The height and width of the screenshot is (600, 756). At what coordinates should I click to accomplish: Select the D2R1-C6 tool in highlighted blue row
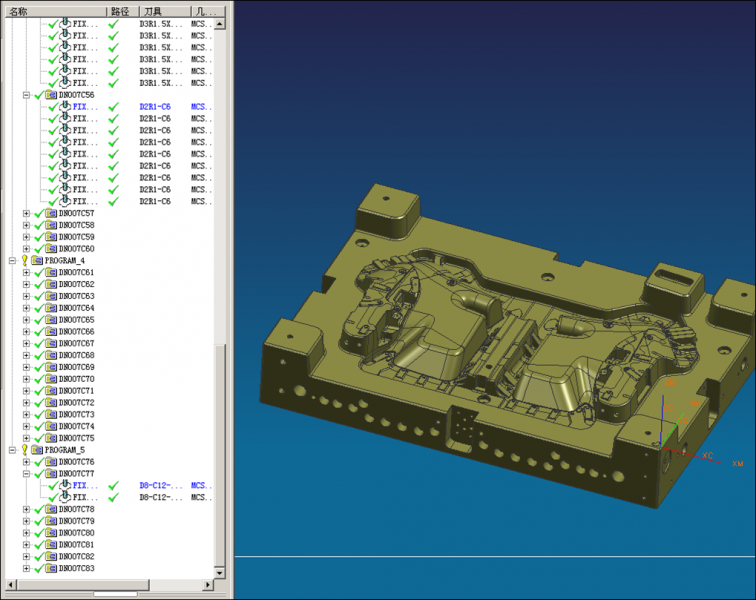[155, 107]
